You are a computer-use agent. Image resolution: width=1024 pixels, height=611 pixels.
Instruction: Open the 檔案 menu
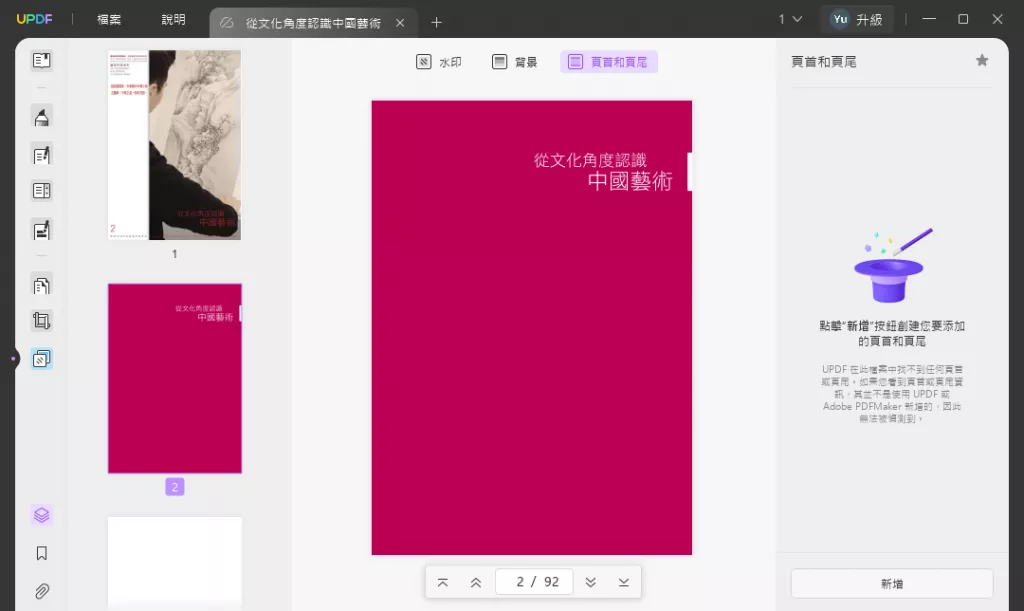coord(109,20)
